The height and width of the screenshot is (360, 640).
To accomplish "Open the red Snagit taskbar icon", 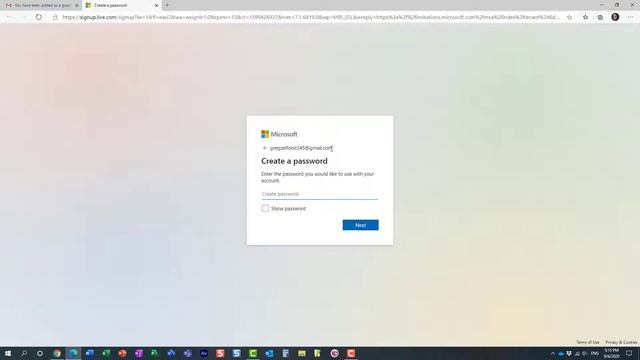I will point(220,353).
